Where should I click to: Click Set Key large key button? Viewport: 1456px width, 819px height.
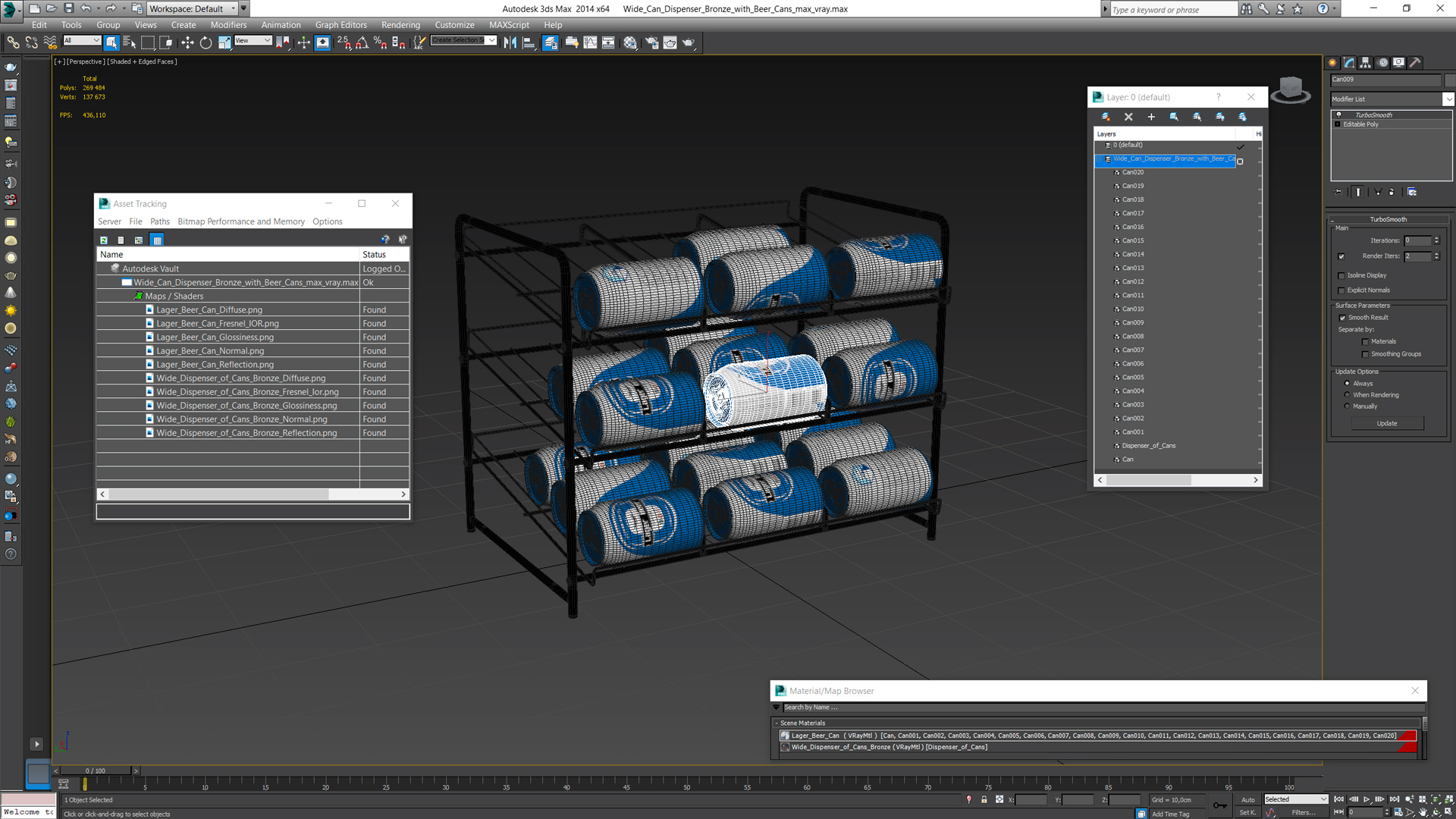[1219, 805]
